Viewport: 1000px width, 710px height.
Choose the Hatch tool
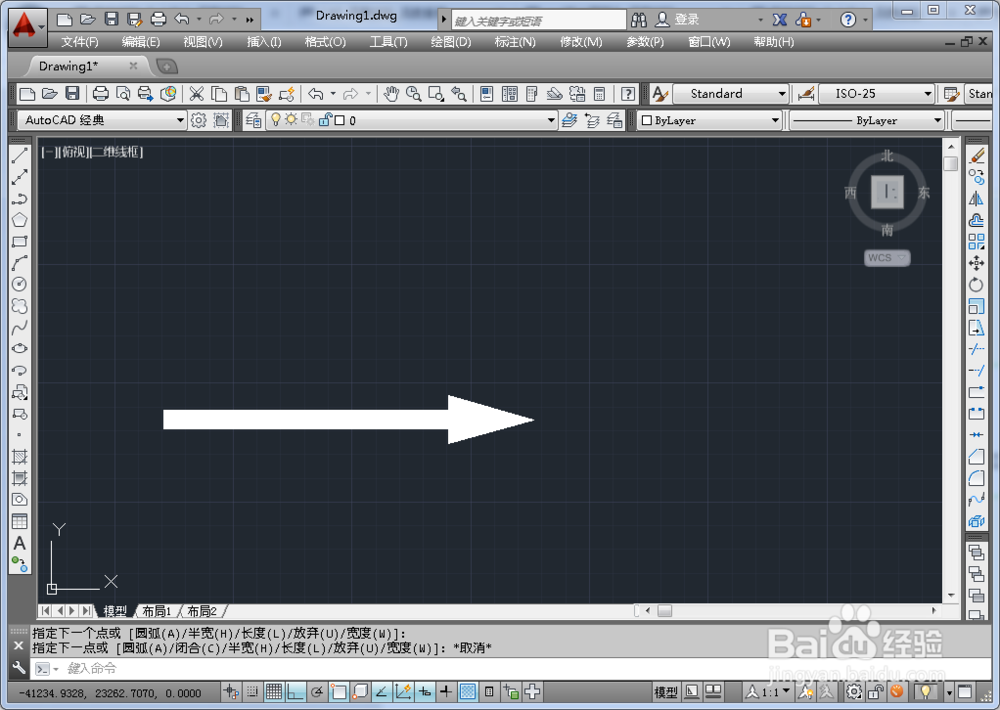point(20,457)
